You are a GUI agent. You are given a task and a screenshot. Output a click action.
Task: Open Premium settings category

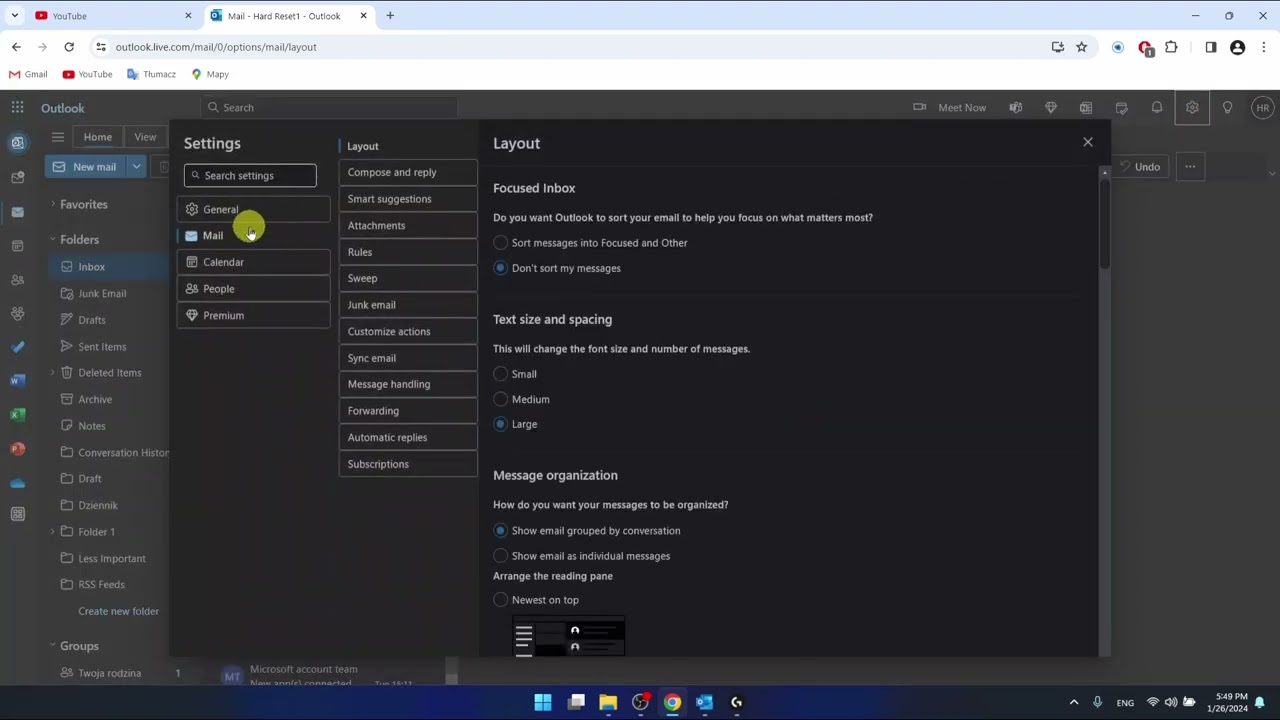(x=255, y=315)
